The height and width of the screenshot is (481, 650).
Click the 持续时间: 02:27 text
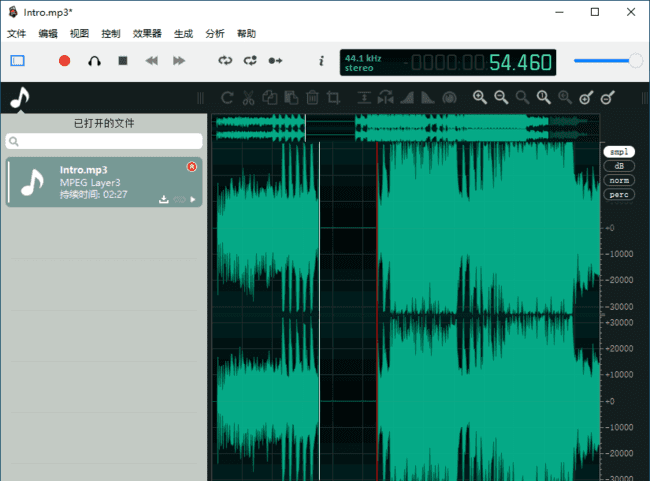pyautogui.click(x=94, y=194)
